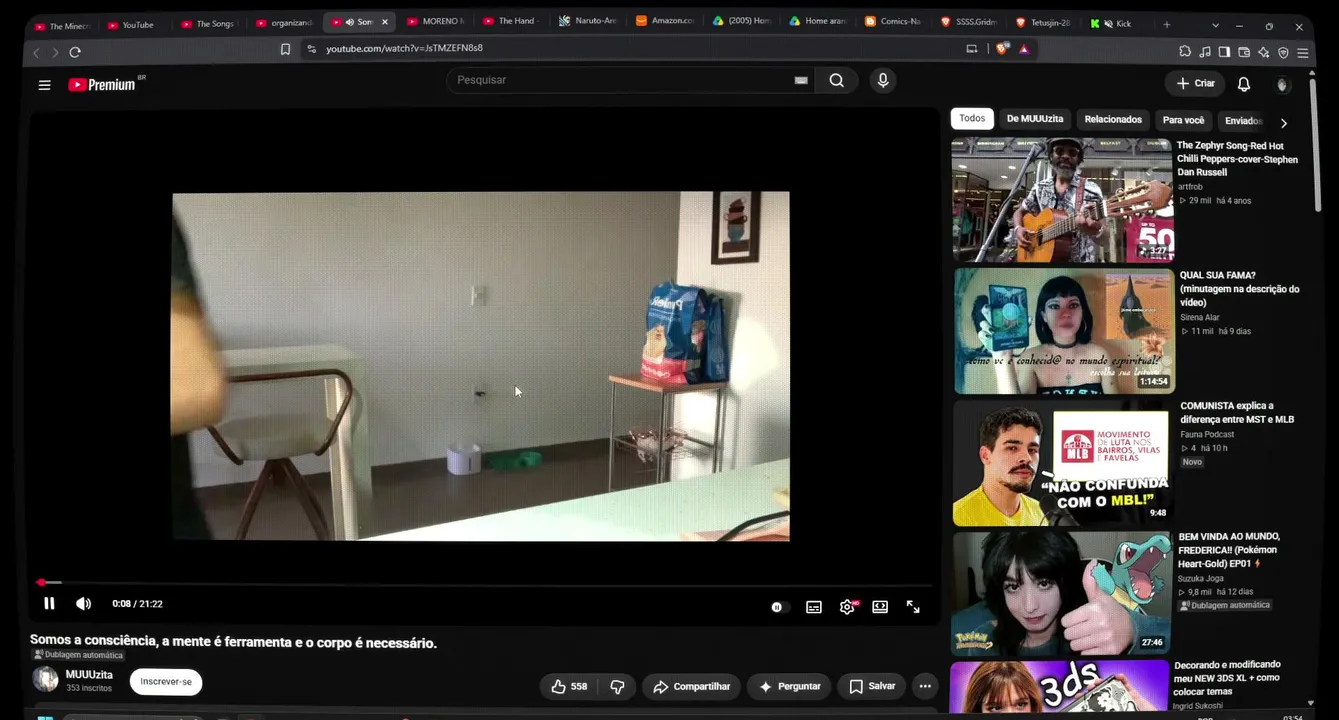The image size is (1339, 720).
Task: Dislike the video
Action: click(617, 687)
